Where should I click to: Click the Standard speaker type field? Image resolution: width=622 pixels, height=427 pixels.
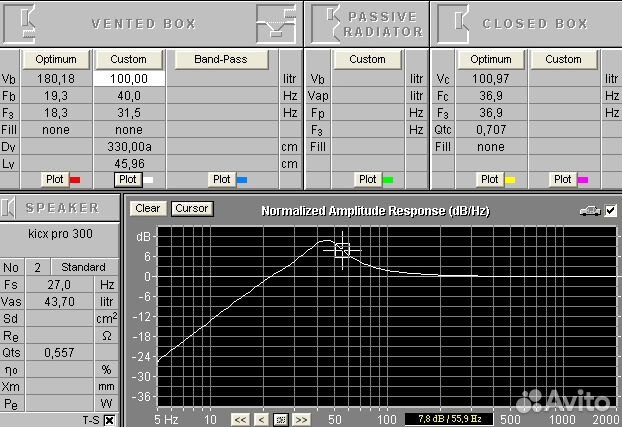(83, 267)
